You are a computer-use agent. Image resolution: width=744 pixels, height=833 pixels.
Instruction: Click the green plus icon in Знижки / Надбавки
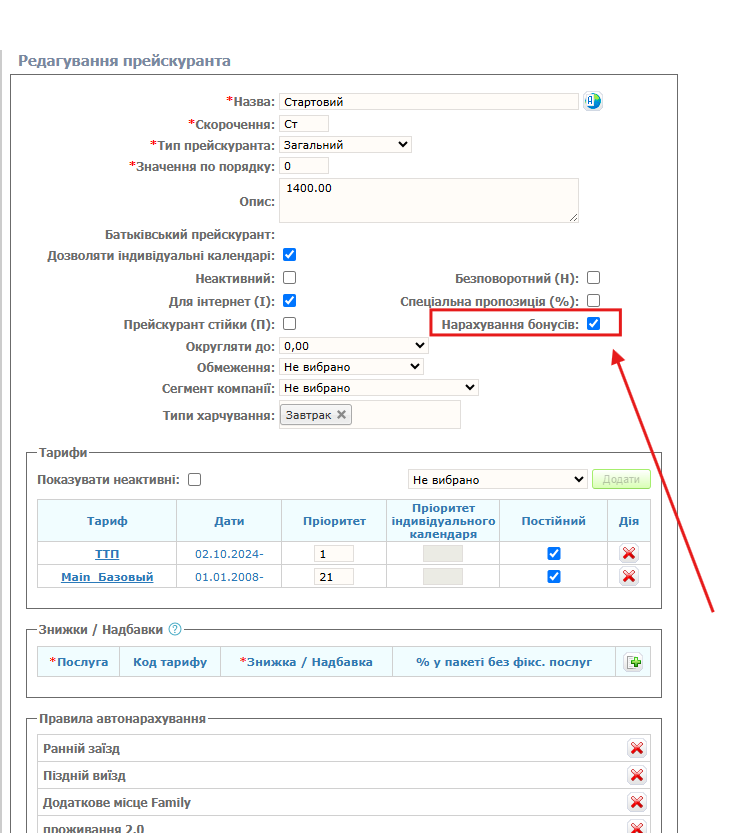[x=632, y=662]
